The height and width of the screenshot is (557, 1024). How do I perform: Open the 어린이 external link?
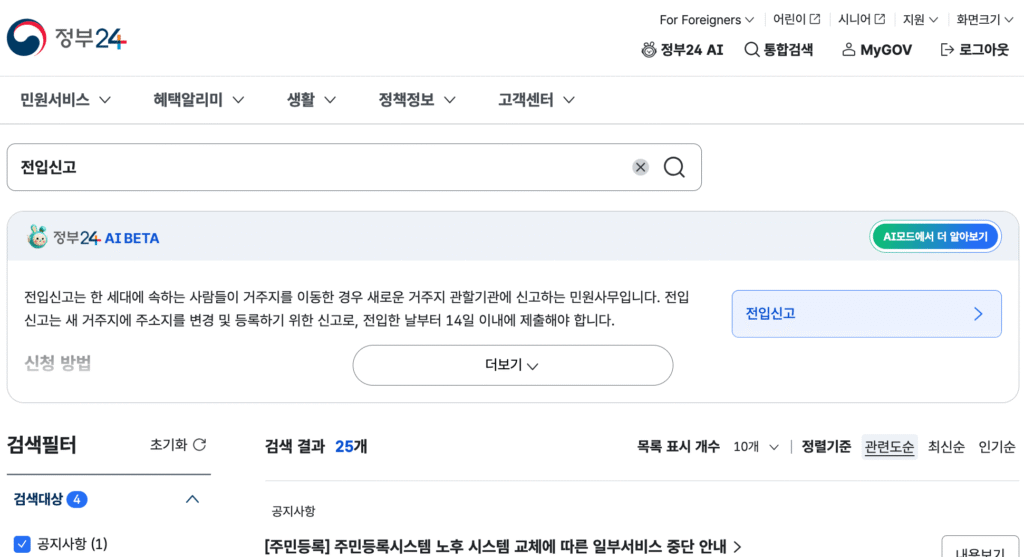coord(796,20)
